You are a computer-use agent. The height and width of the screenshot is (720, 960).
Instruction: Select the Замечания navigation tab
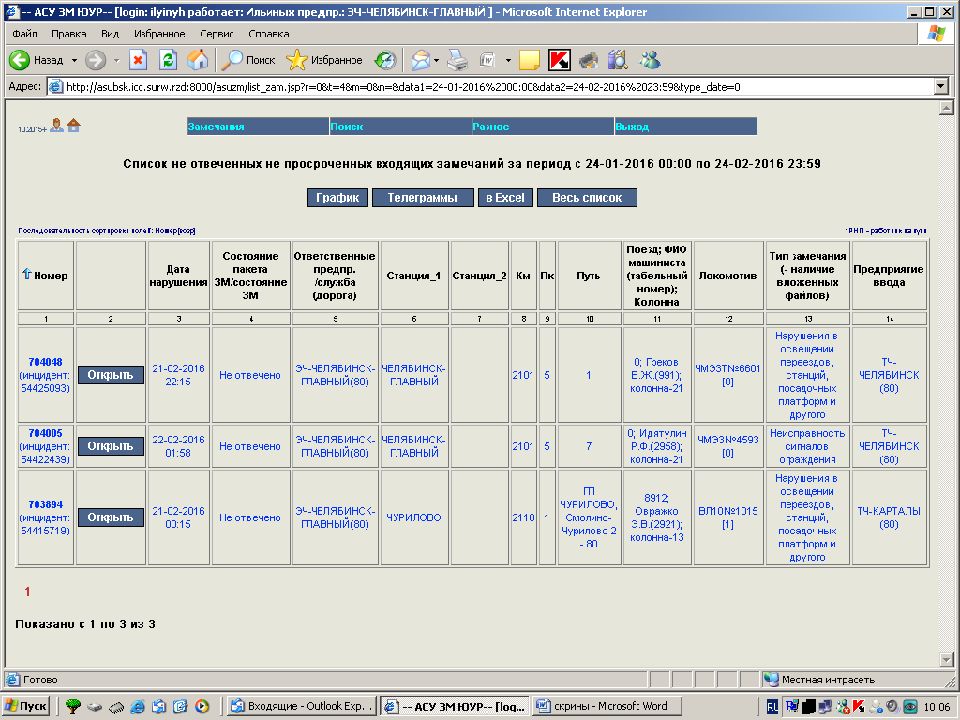coord(258,126)
